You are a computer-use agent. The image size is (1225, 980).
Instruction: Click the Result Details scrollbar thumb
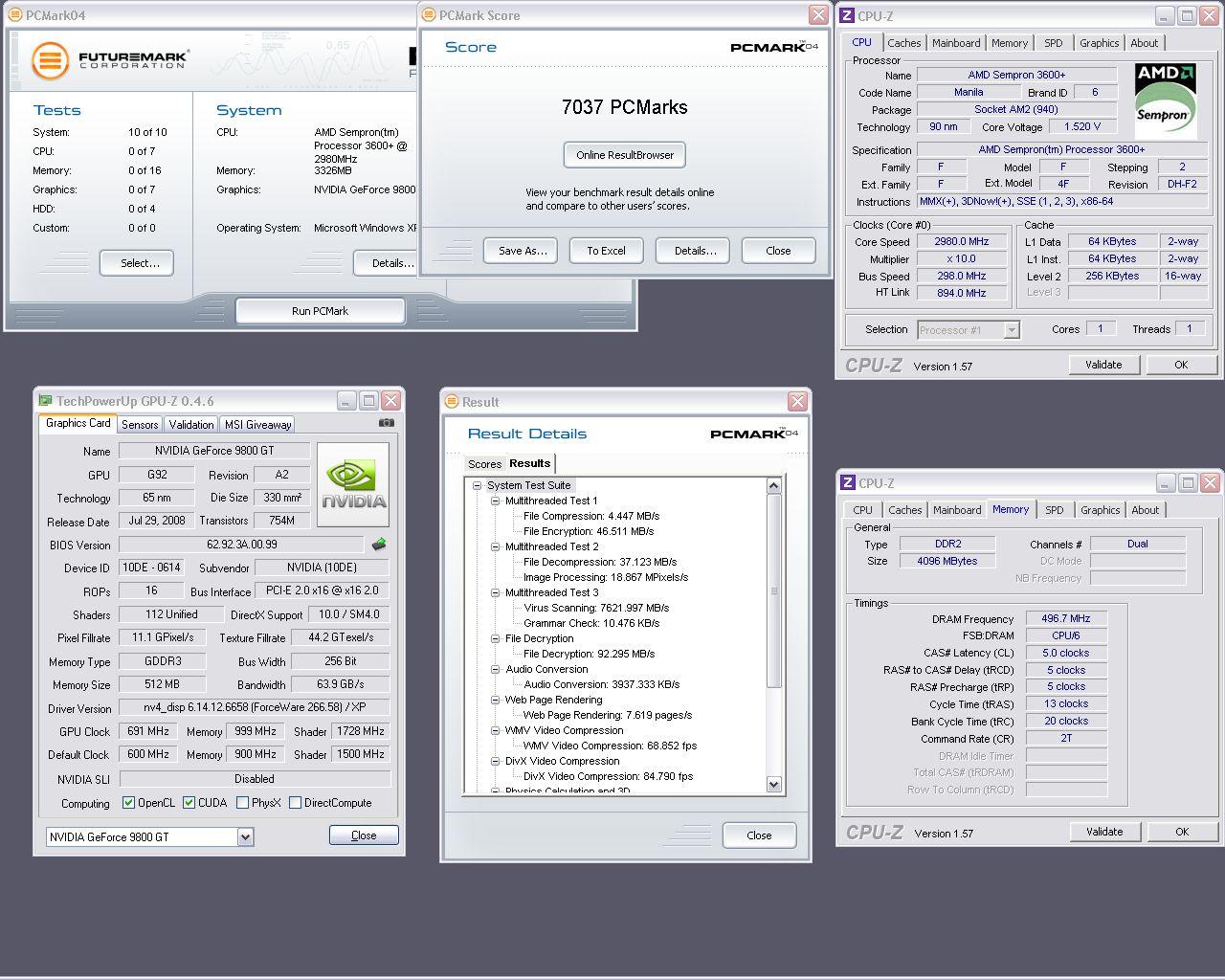(774, 591)
